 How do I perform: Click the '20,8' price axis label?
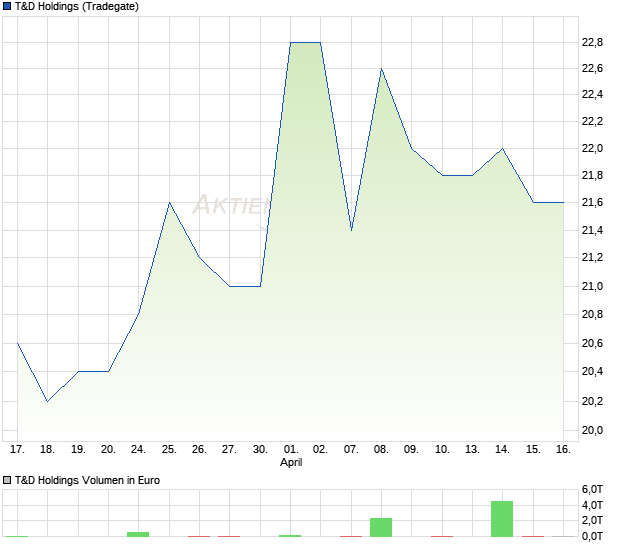(x=592, y=314)
